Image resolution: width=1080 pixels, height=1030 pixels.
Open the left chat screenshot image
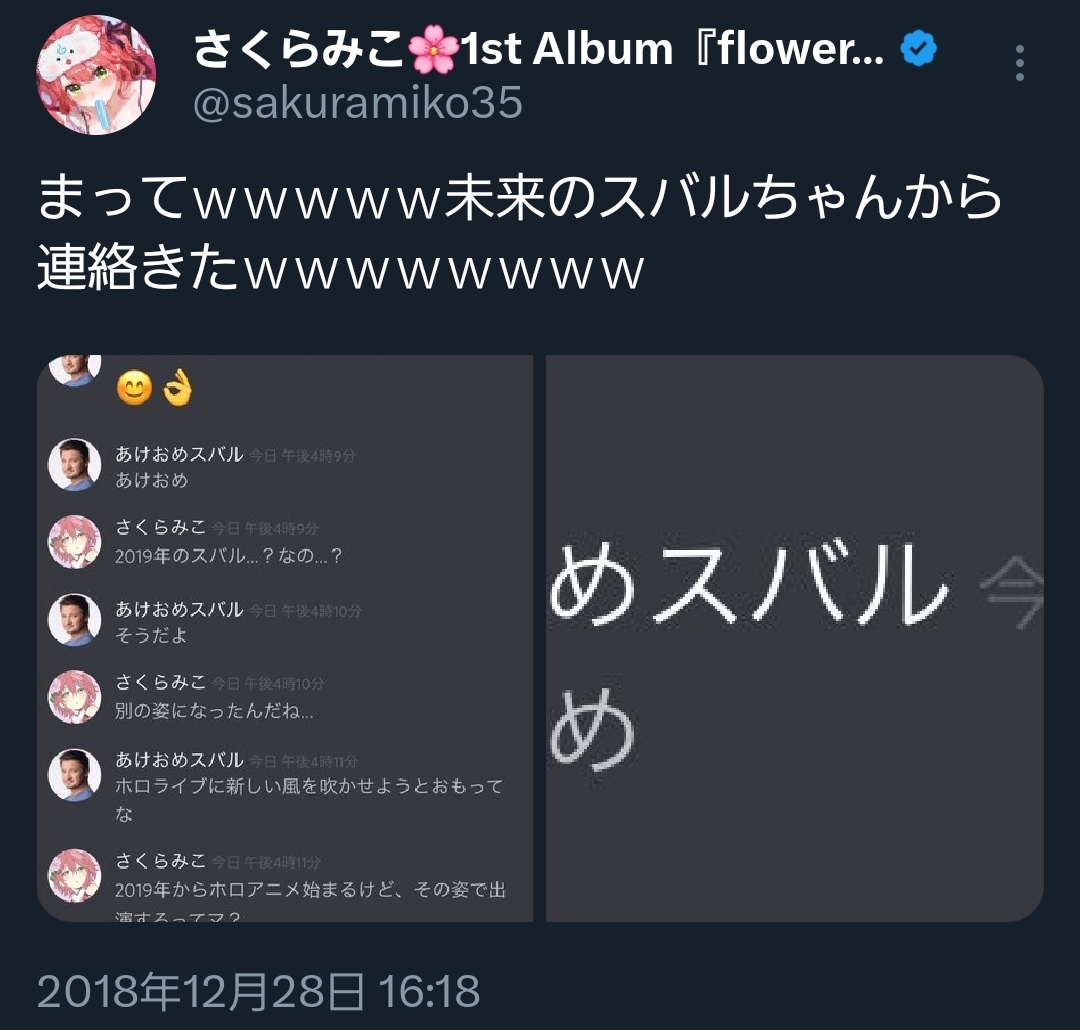pyautogui.click(x=285, y=638)
